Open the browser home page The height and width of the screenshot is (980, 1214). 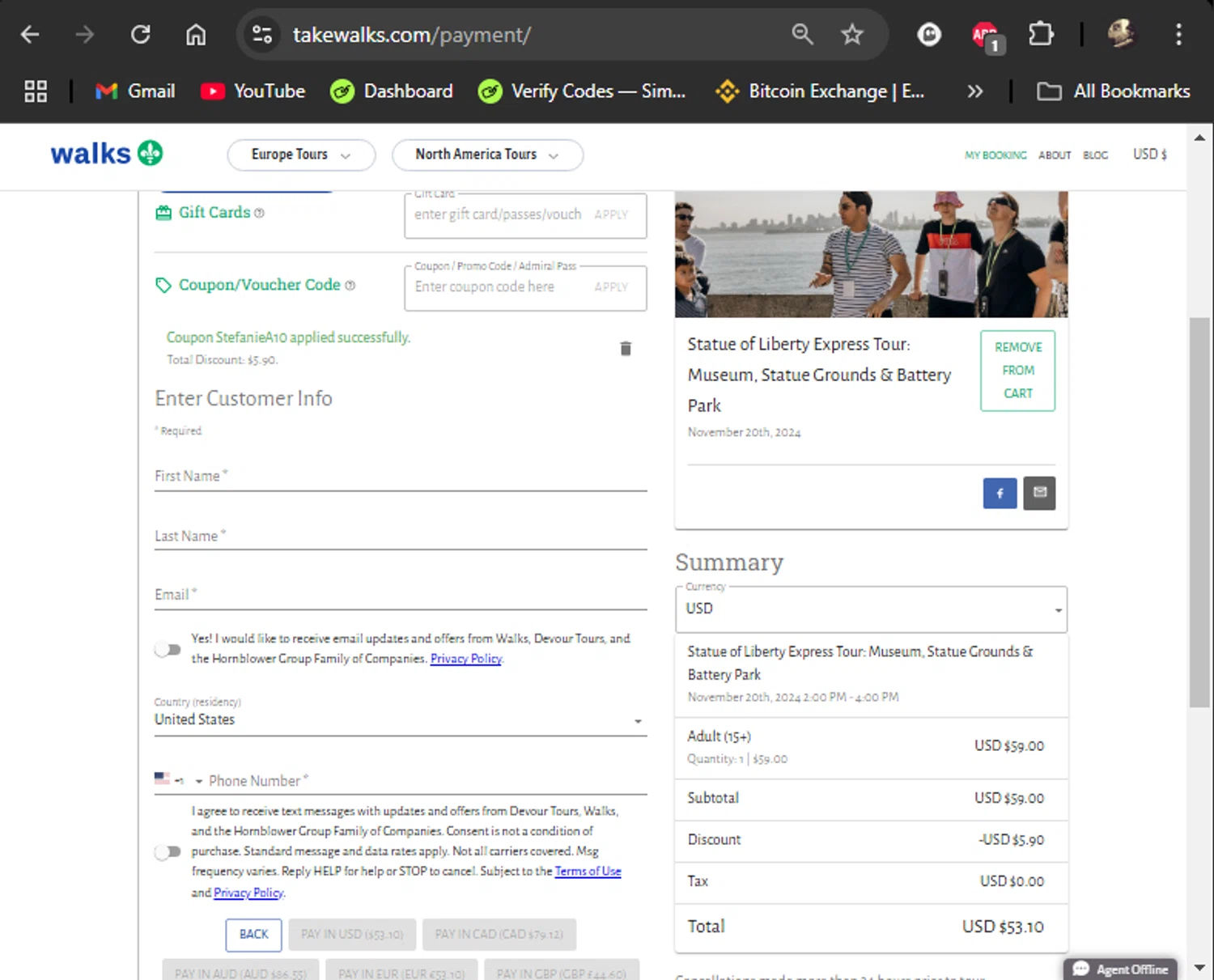coord(196,35)
